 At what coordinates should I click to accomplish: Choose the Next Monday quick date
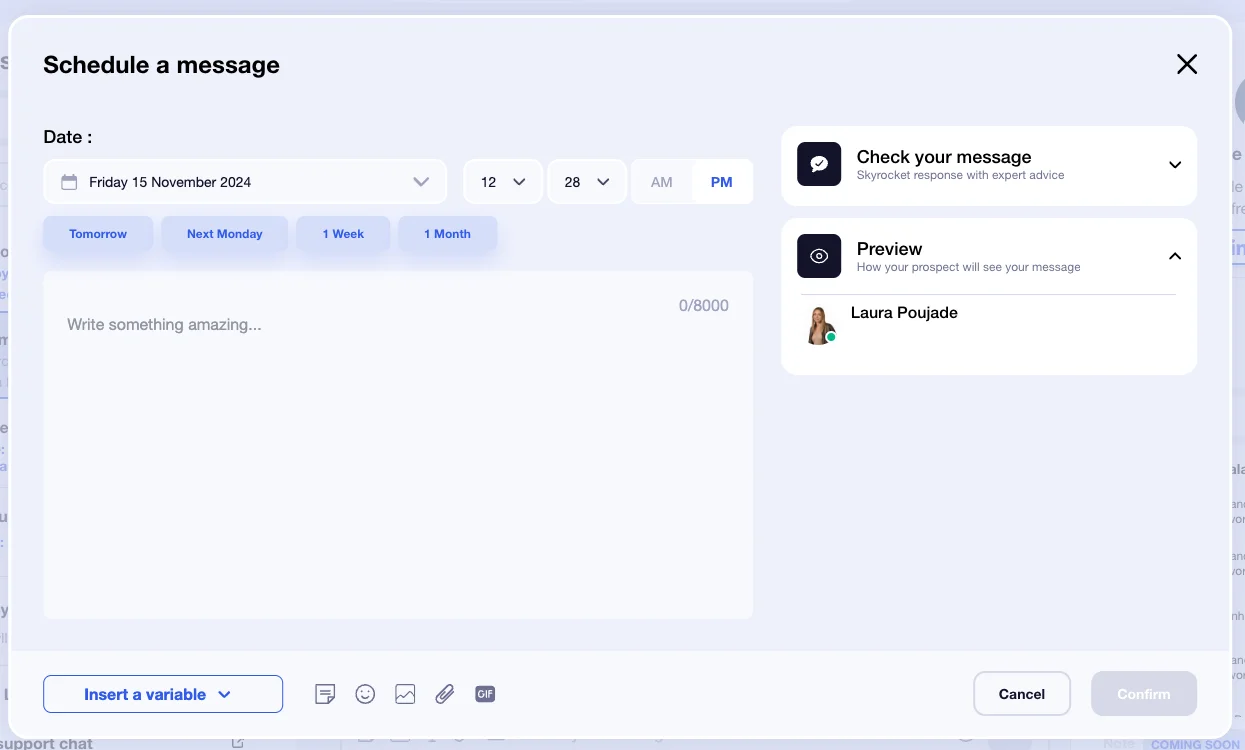coord(225,234)
